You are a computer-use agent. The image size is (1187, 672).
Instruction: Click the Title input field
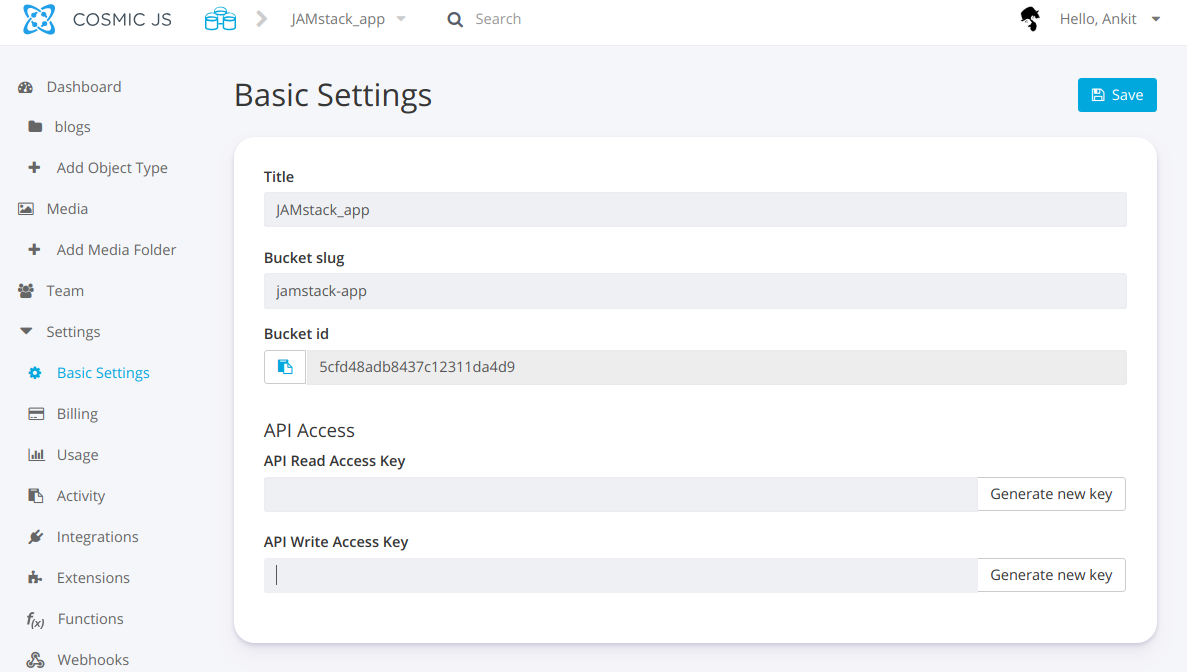[695, 210]
